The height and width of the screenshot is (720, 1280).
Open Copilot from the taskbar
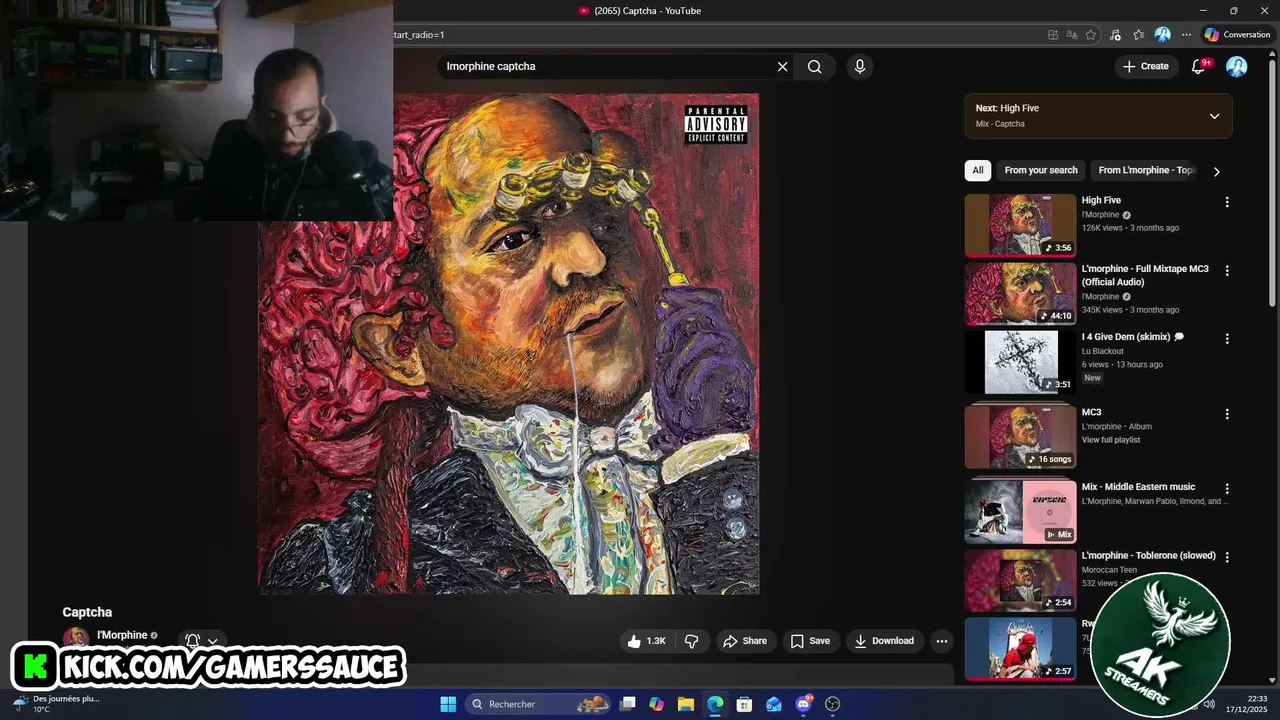click(x=656, y=704)
